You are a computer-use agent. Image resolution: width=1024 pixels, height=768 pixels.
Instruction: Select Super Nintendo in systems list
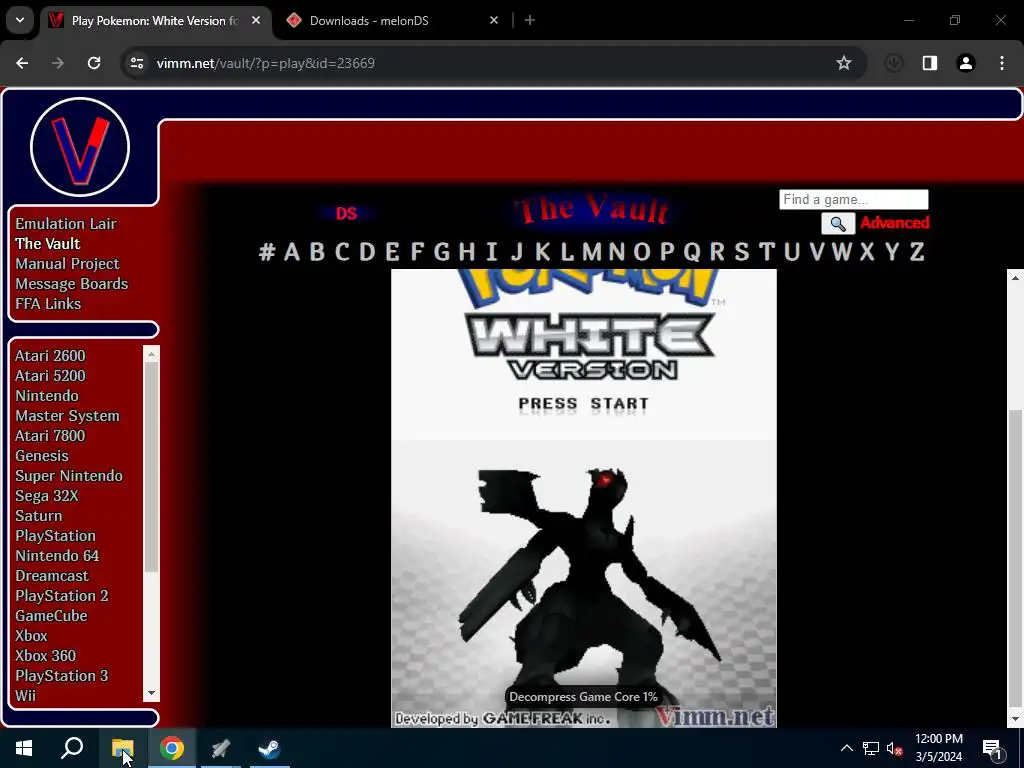pyautogui.click(x=69, y=476)
